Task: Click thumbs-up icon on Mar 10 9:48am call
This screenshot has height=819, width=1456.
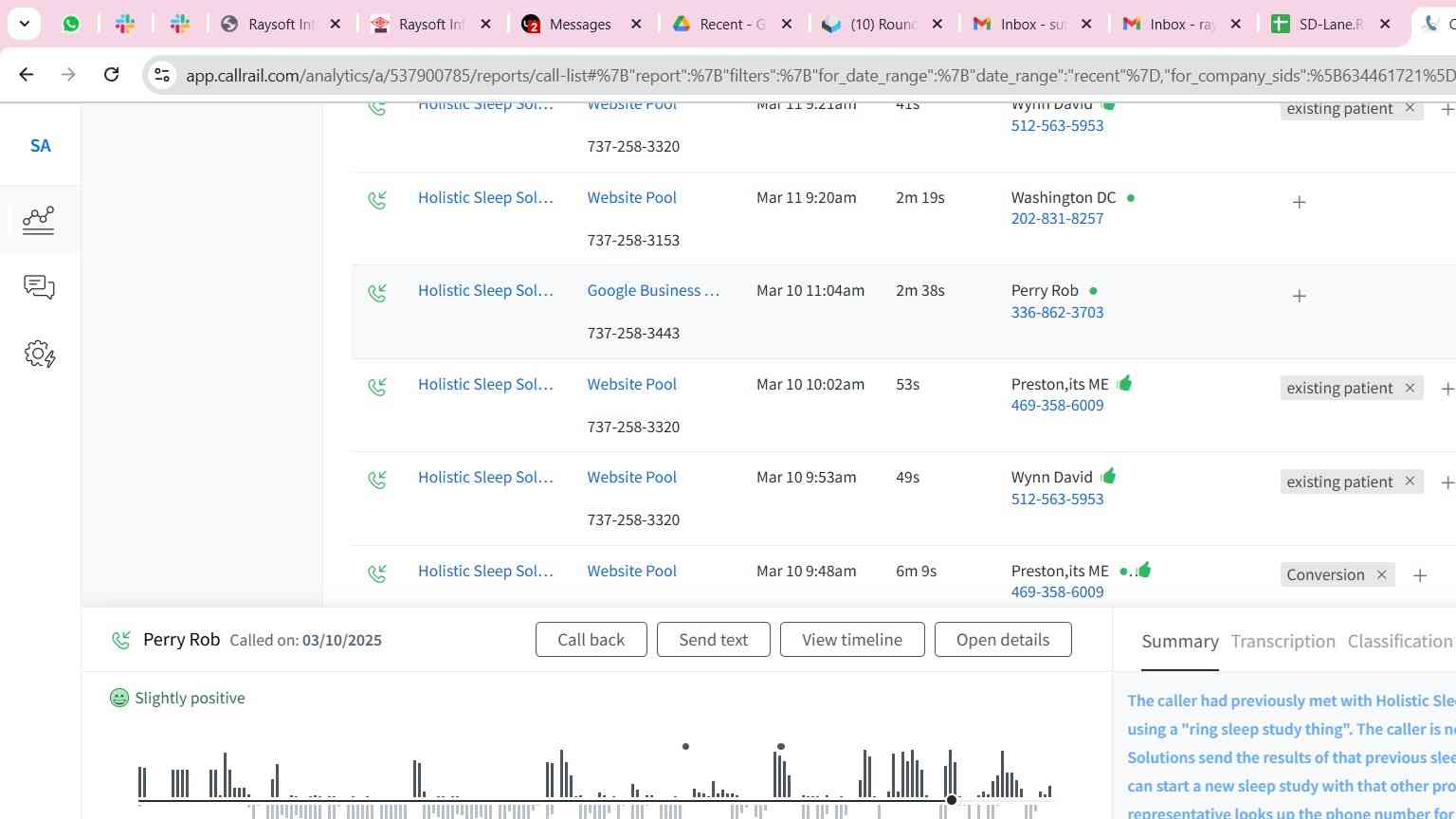Action: pos(1143,570)
